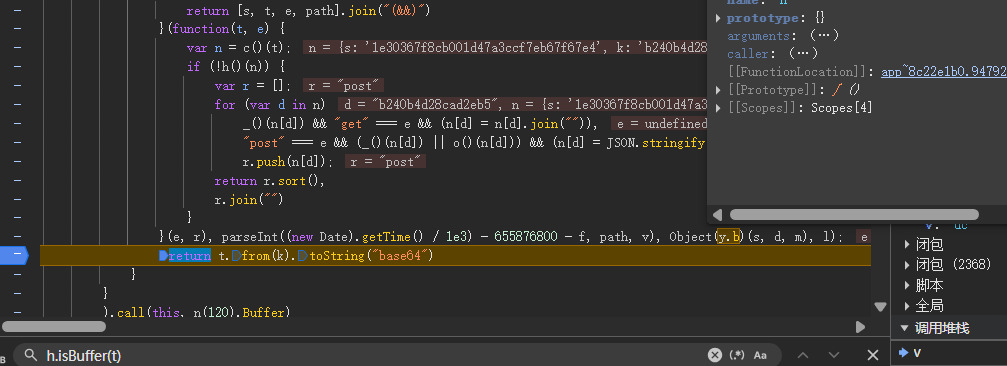Image resolution: width=1007 pixels, height=366 pixels.
Task: Expand the prototype: {} property
Action: (719, 18)
